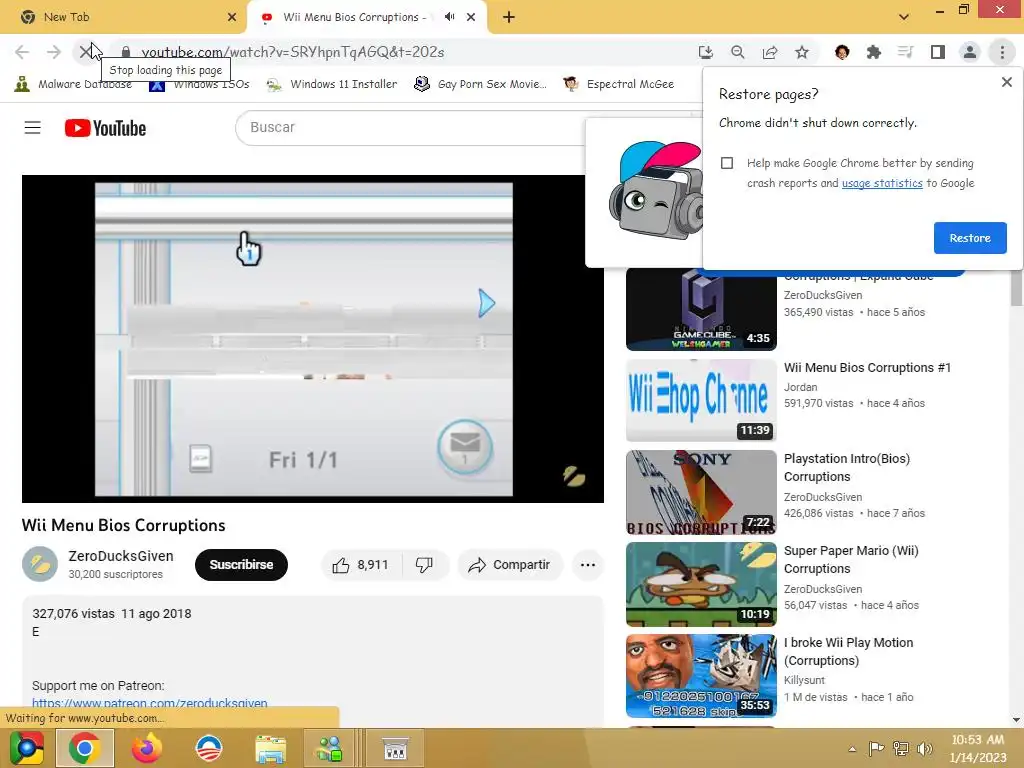Open the YouTube hamburger guide menu
Viewport: 1024px width, 768px height.
pyautogui.click(x=33, y=127)
